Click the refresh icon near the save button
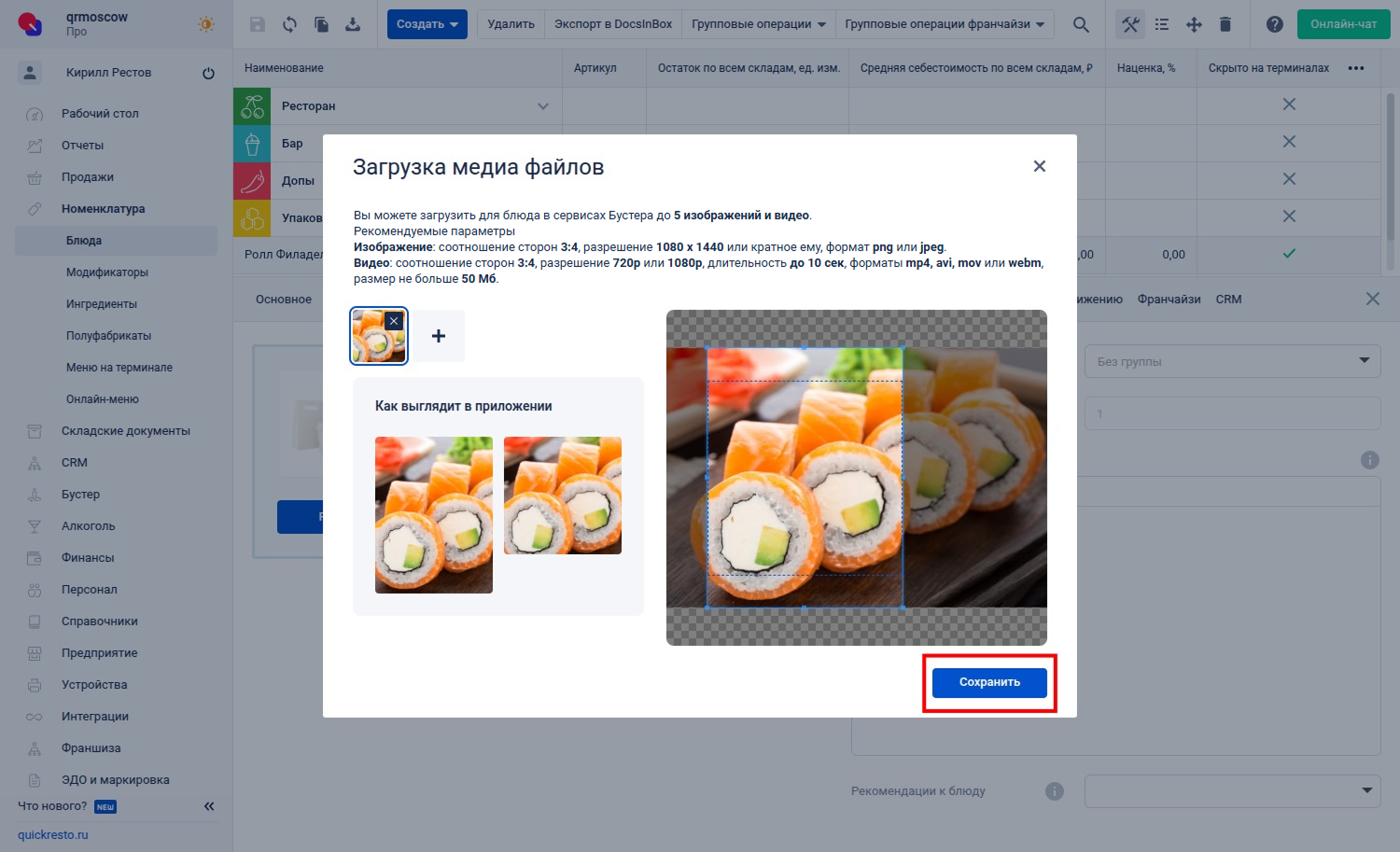The width and height of the screenshot is (1400, 852). [x=289, y=24]
